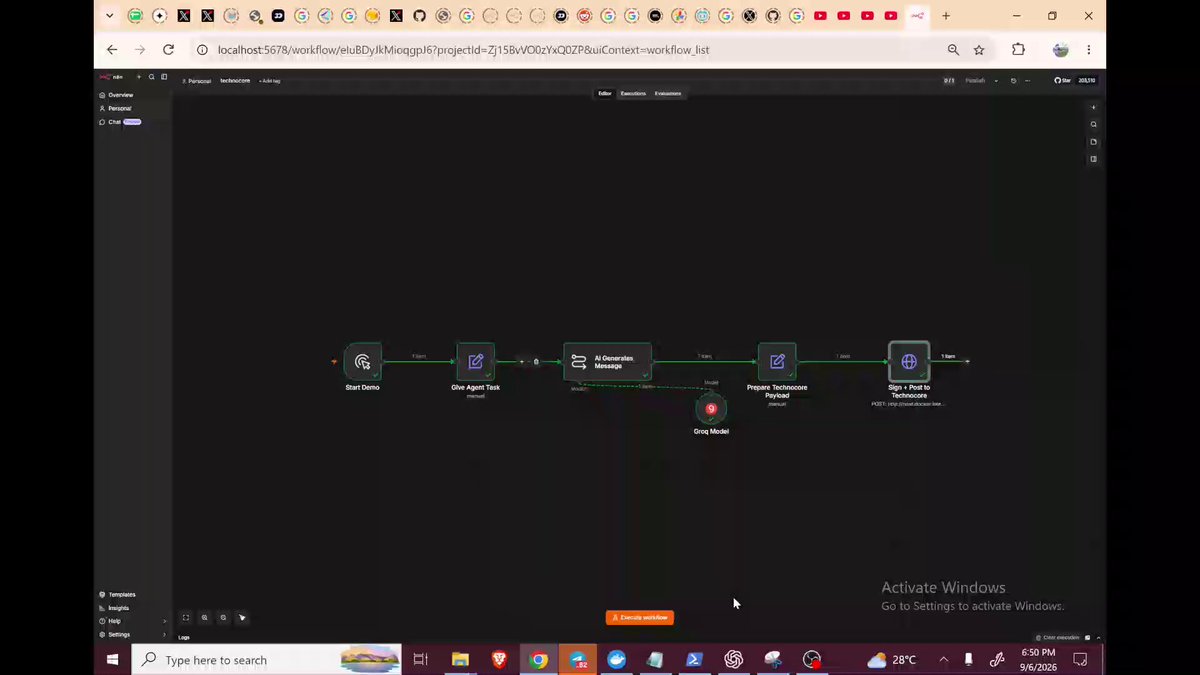Select the Groq Model node
Image resolution: width=1200 pixels, height=675 pixels.
(x=711, y=409)
